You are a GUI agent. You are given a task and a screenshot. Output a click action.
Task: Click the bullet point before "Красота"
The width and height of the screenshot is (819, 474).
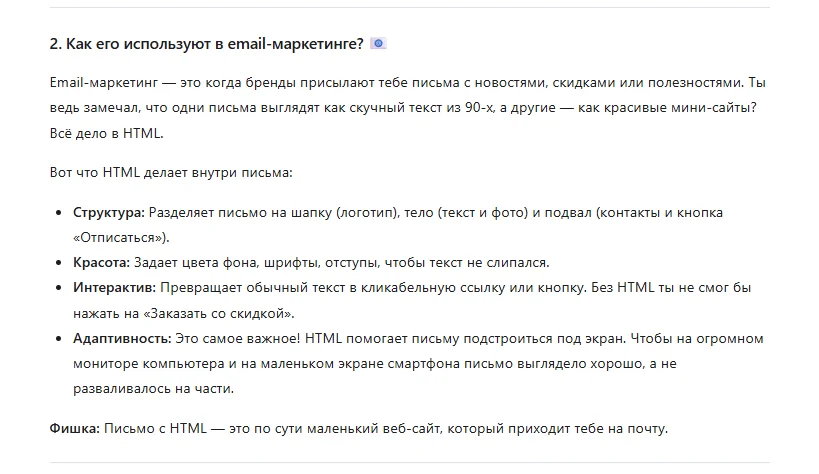[x=59, y=263]
